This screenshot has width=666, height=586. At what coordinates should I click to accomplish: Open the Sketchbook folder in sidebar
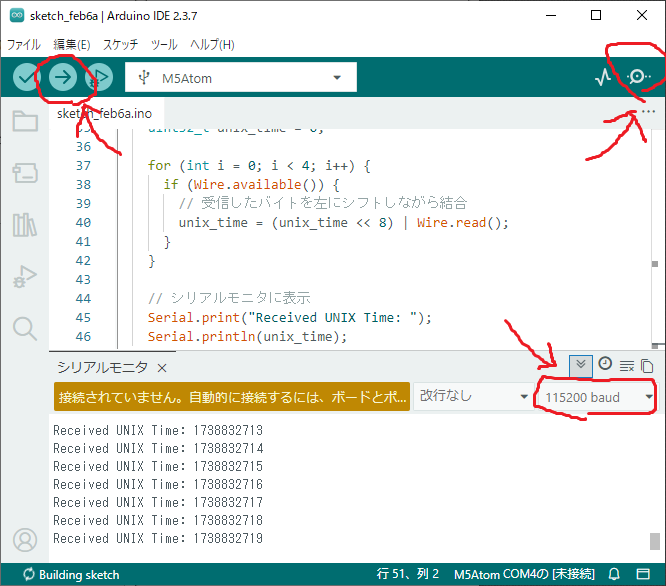25,122
